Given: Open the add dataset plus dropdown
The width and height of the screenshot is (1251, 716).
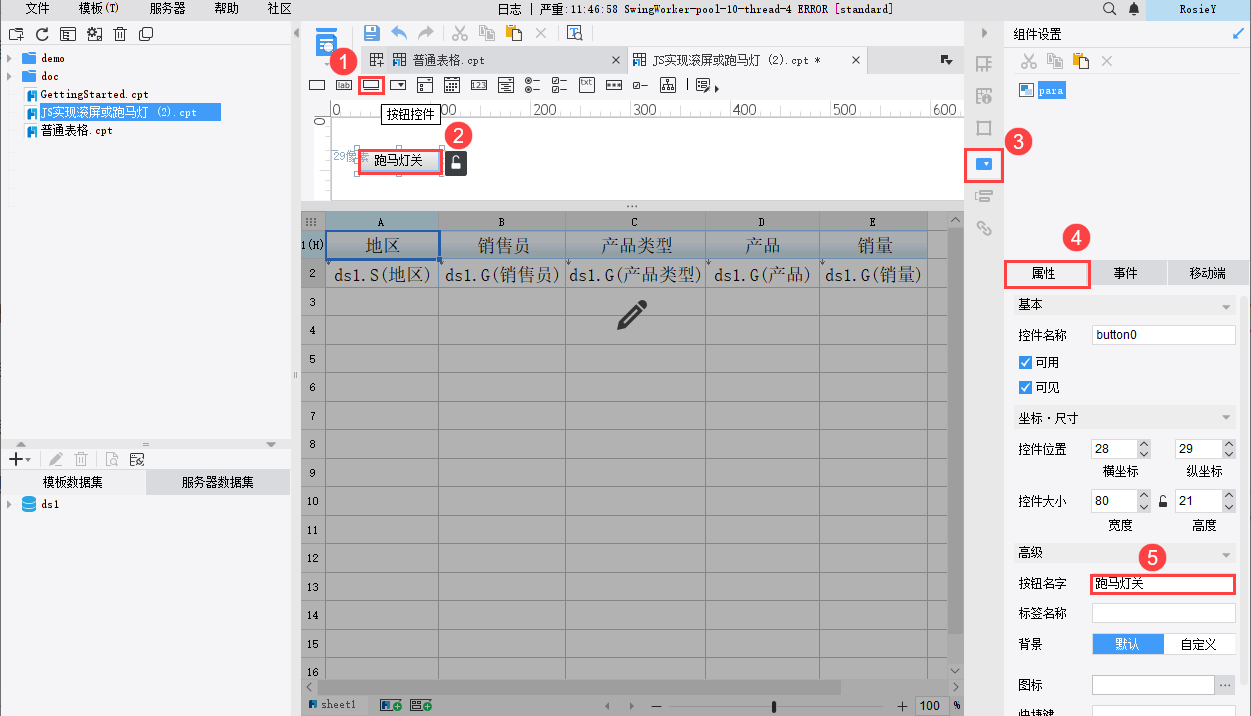Looking at the screenshot, I should [19, 459].
